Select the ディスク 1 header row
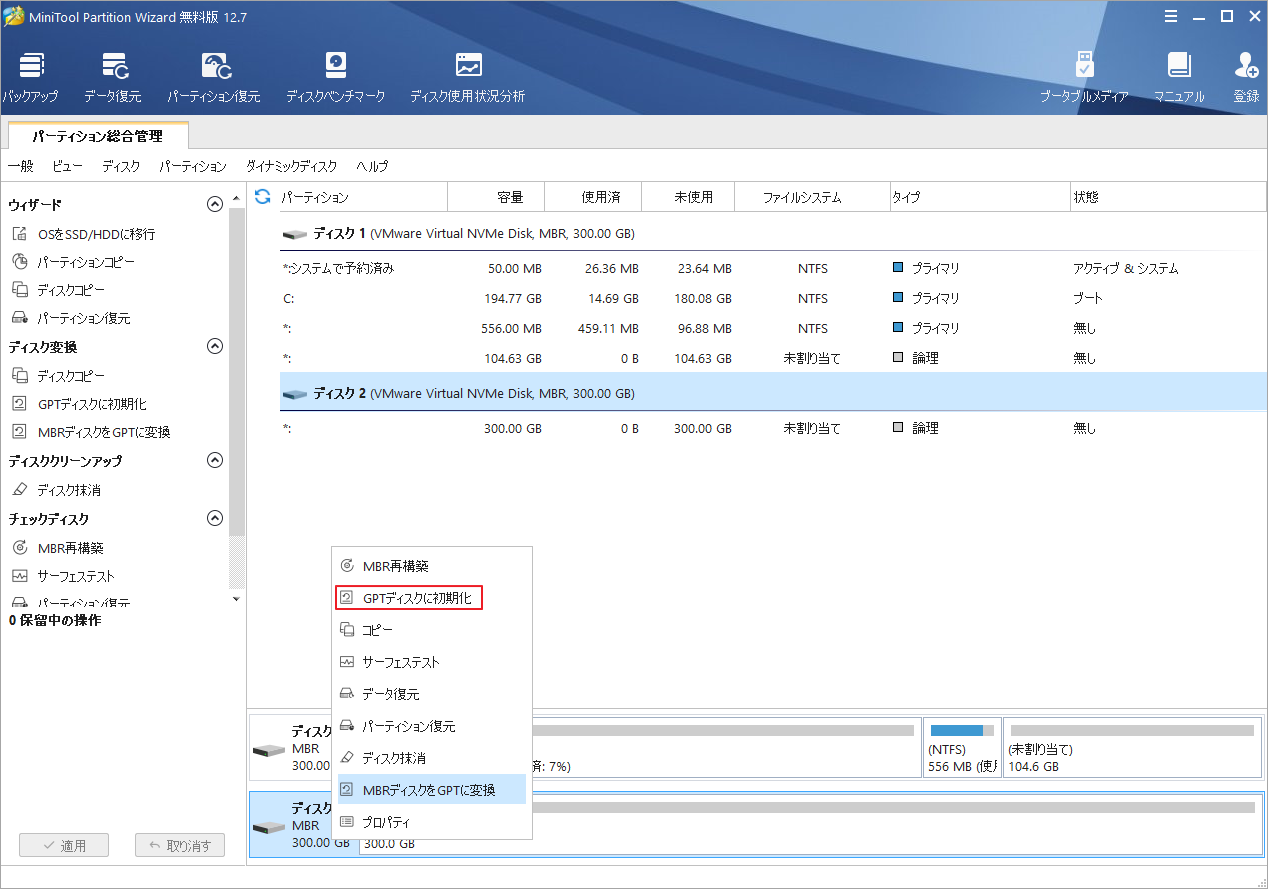The height and width of the screenshot is (889, 1268). point(773,234)
